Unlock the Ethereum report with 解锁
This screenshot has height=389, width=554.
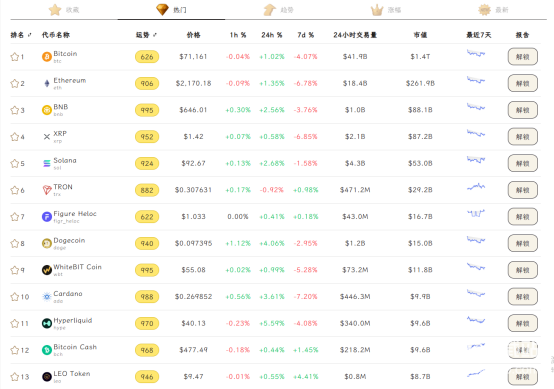(523, 83)
